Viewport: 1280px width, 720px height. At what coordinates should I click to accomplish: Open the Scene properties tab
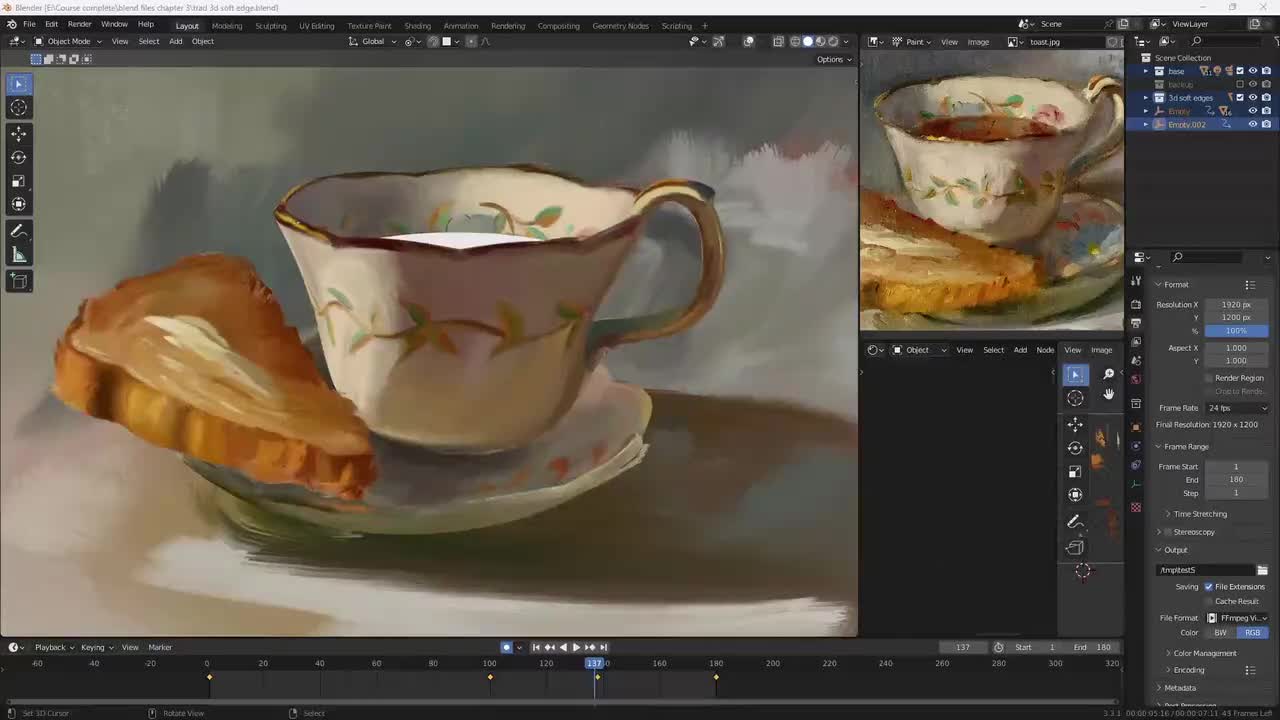1135,361
